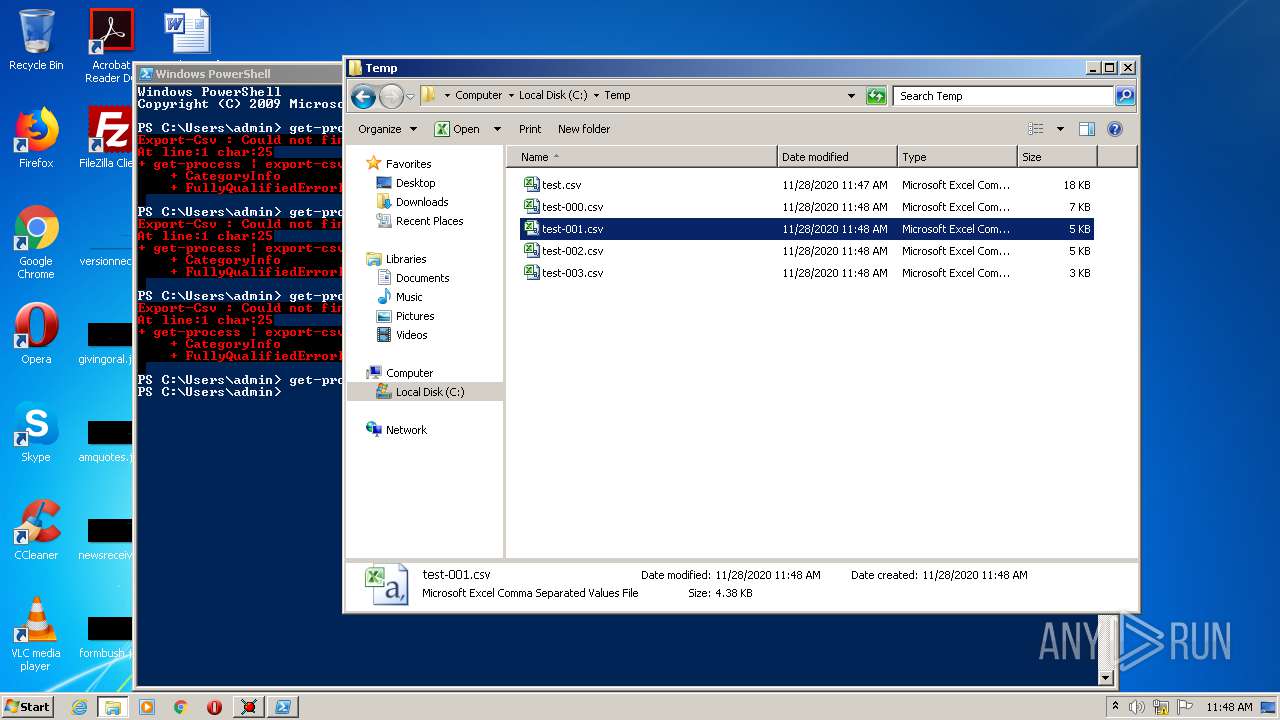Click CCleaner desktop icon
This screenshot has width=1280, height=720.
[x=36, y=530]
